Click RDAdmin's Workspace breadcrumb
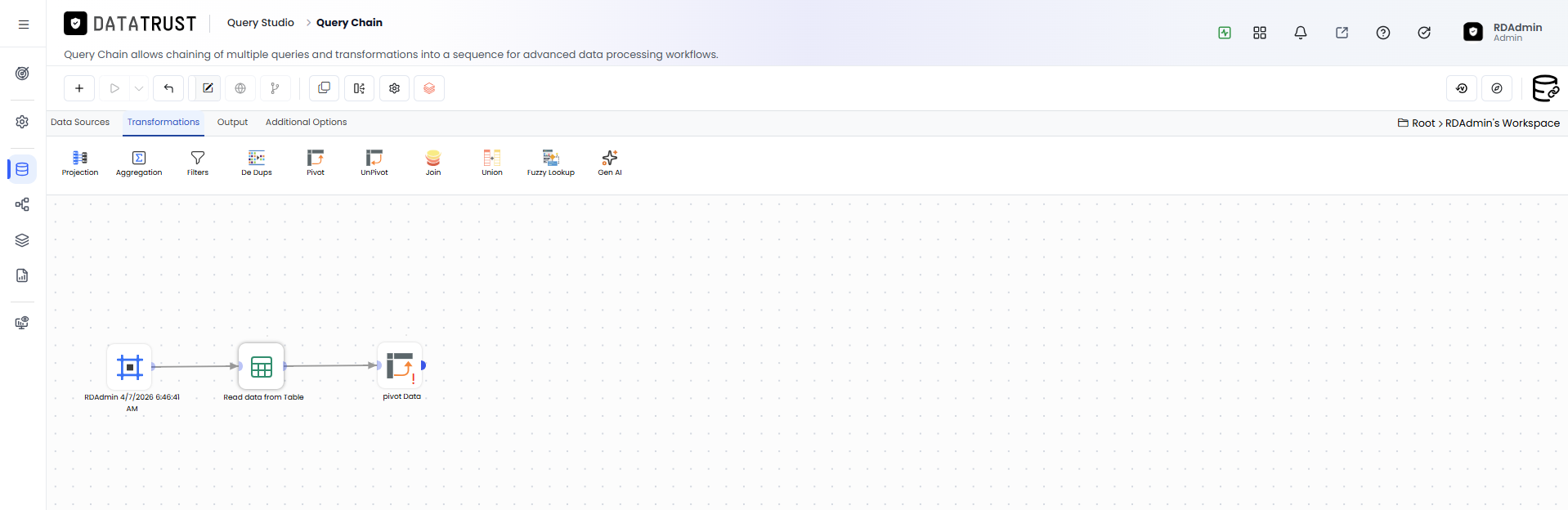 click(x=1503, y=123)
